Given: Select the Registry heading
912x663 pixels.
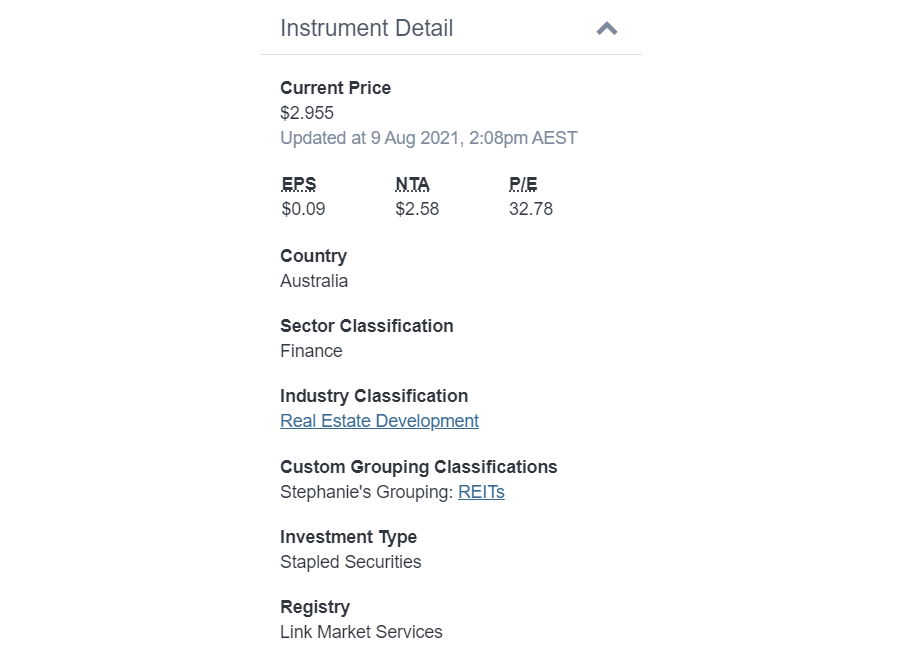Looking at the screenshot, I should pyautogui.click(x=314, y=607).
